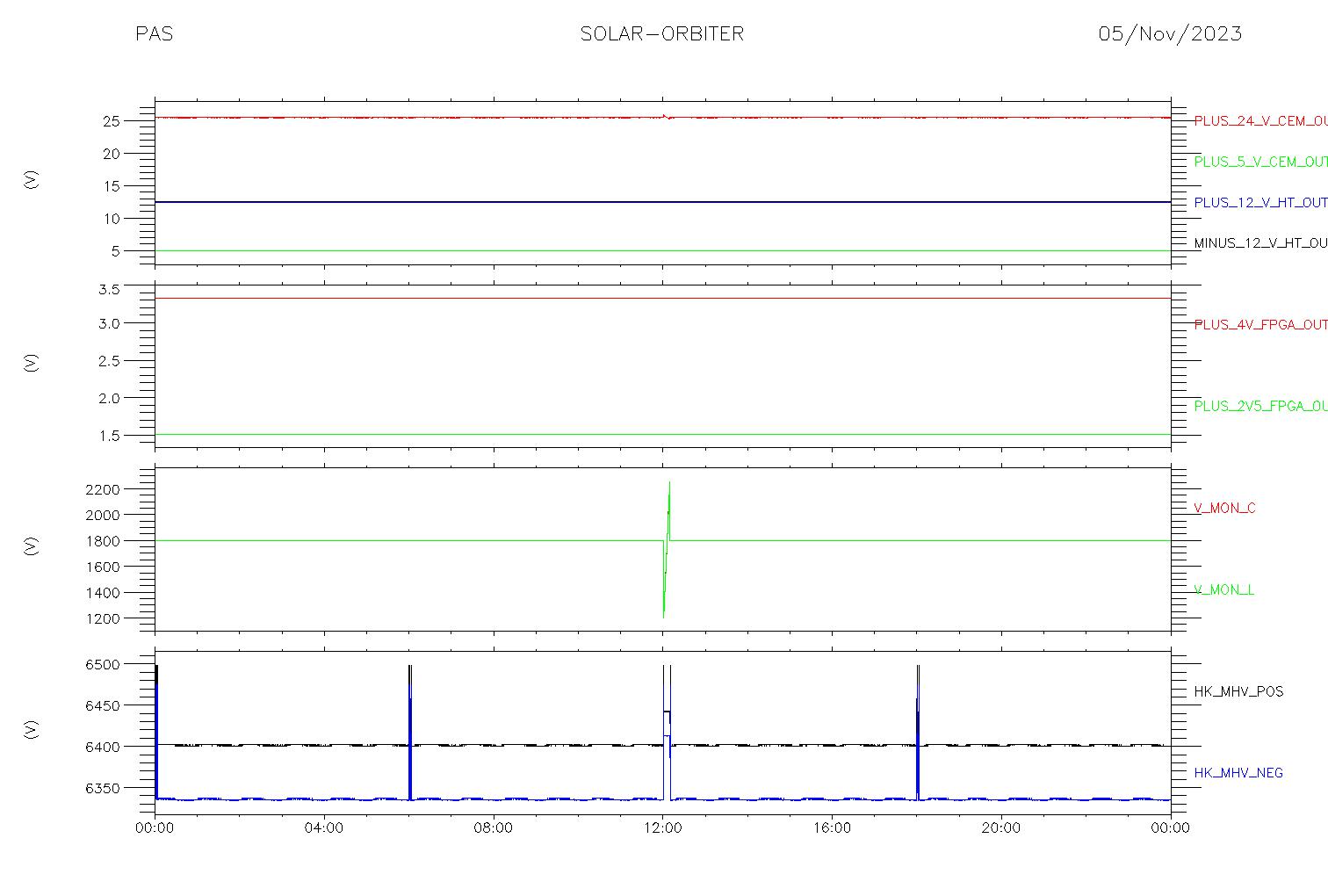Select the PLUS_4V_FPGA_OUT legend label

(x=1260, y=325)
